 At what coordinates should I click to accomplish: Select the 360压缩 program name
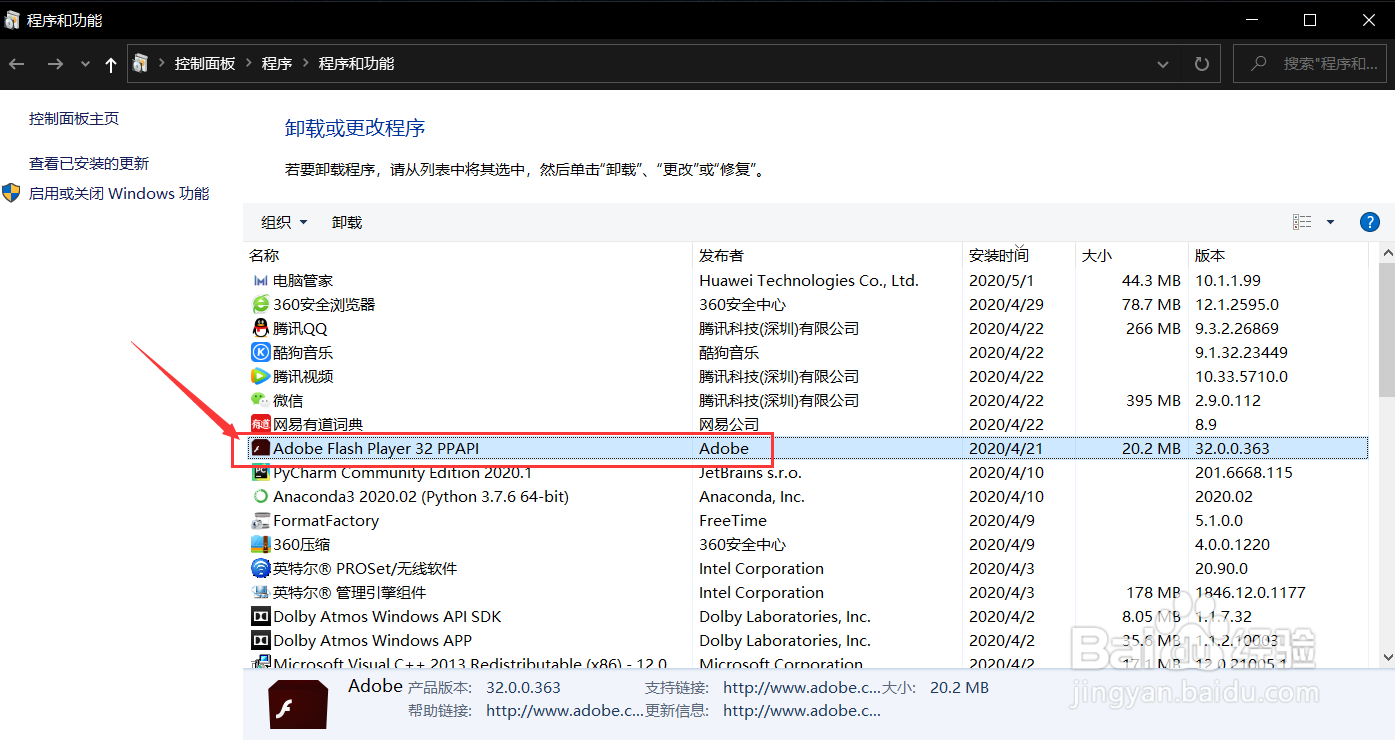pyautogui.click(x=301, y=545)
